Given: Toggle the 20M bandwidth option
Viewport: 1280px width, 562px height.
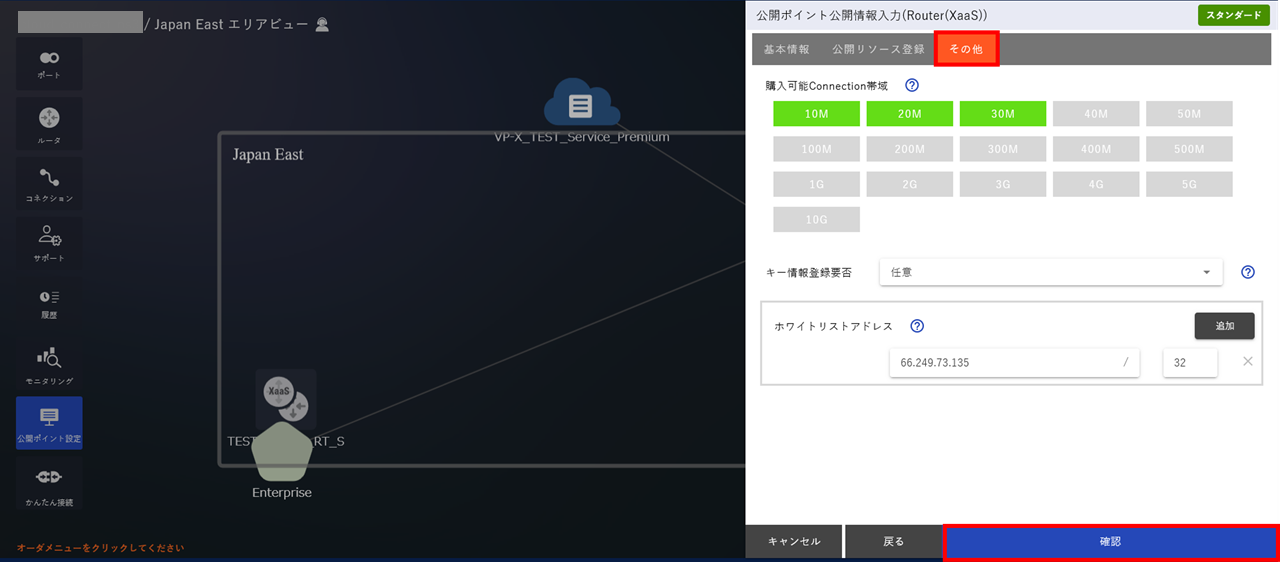Looking at the screenshot, I should pos(909,114).
